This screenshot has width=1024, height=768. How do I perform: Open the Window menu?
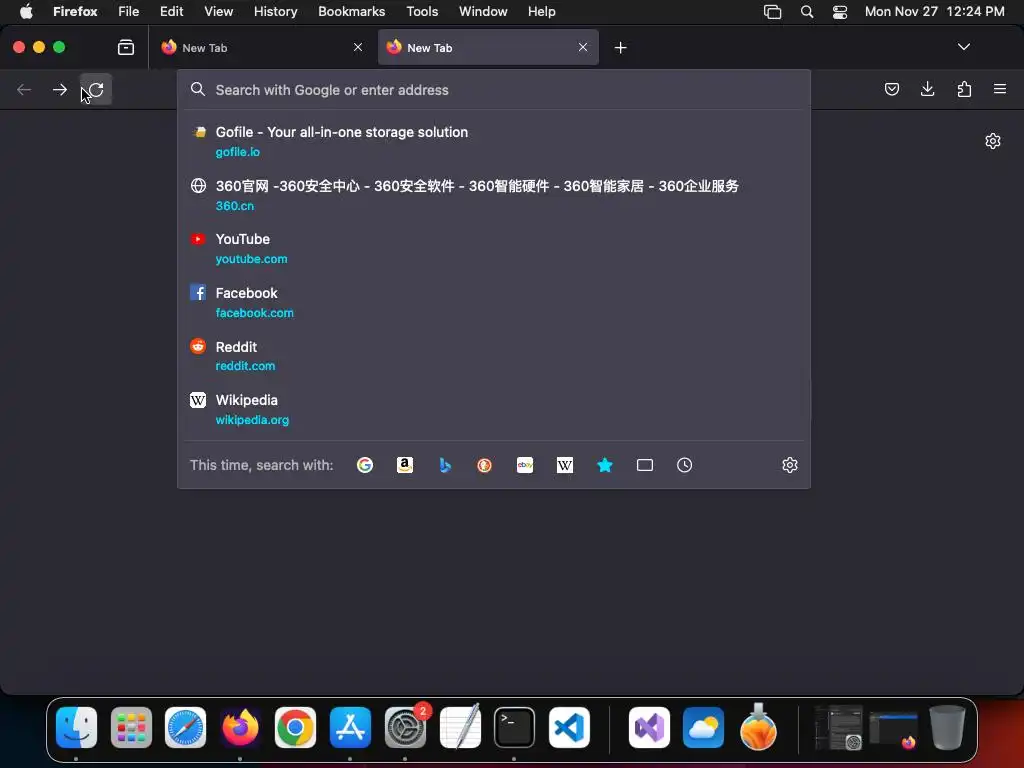483,11
